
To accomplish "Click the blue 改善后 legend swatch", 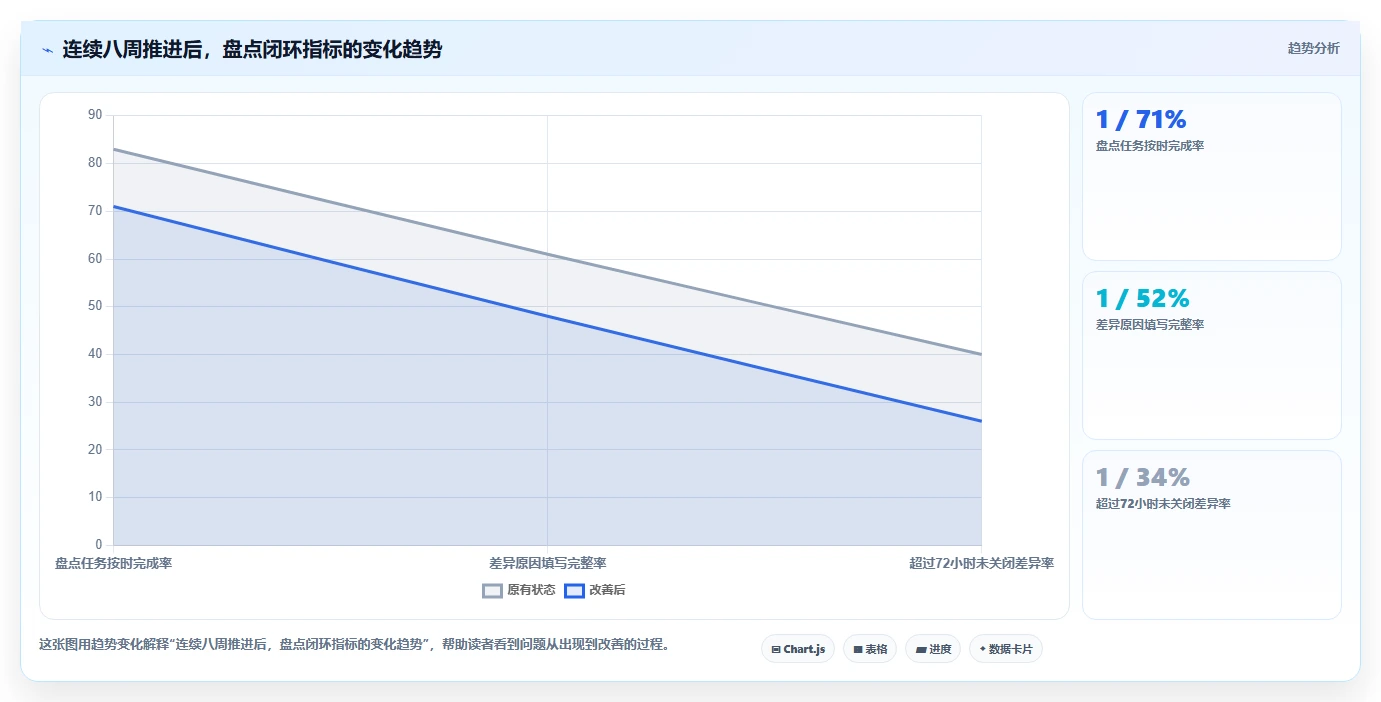I will pos(574,590).
